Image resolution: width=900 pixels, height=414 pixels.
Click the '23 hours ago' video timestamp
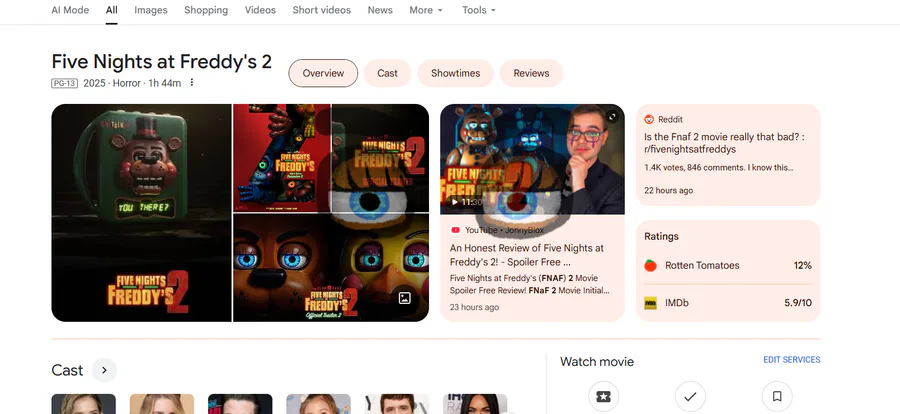tap(474, 307)
